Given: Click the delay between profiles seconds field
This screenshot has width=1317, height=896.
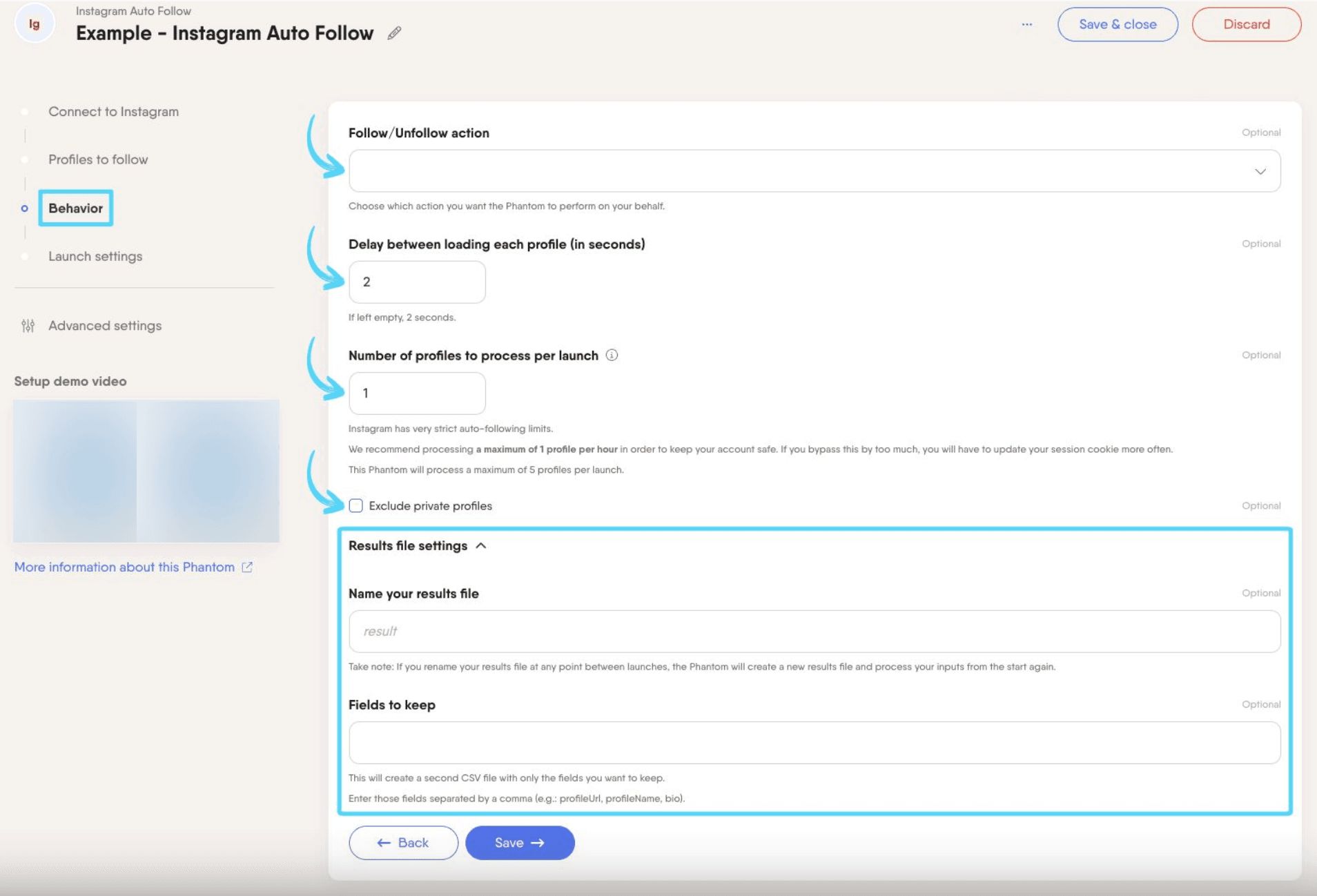Looking at the screenshot, I should pos(417,282).
